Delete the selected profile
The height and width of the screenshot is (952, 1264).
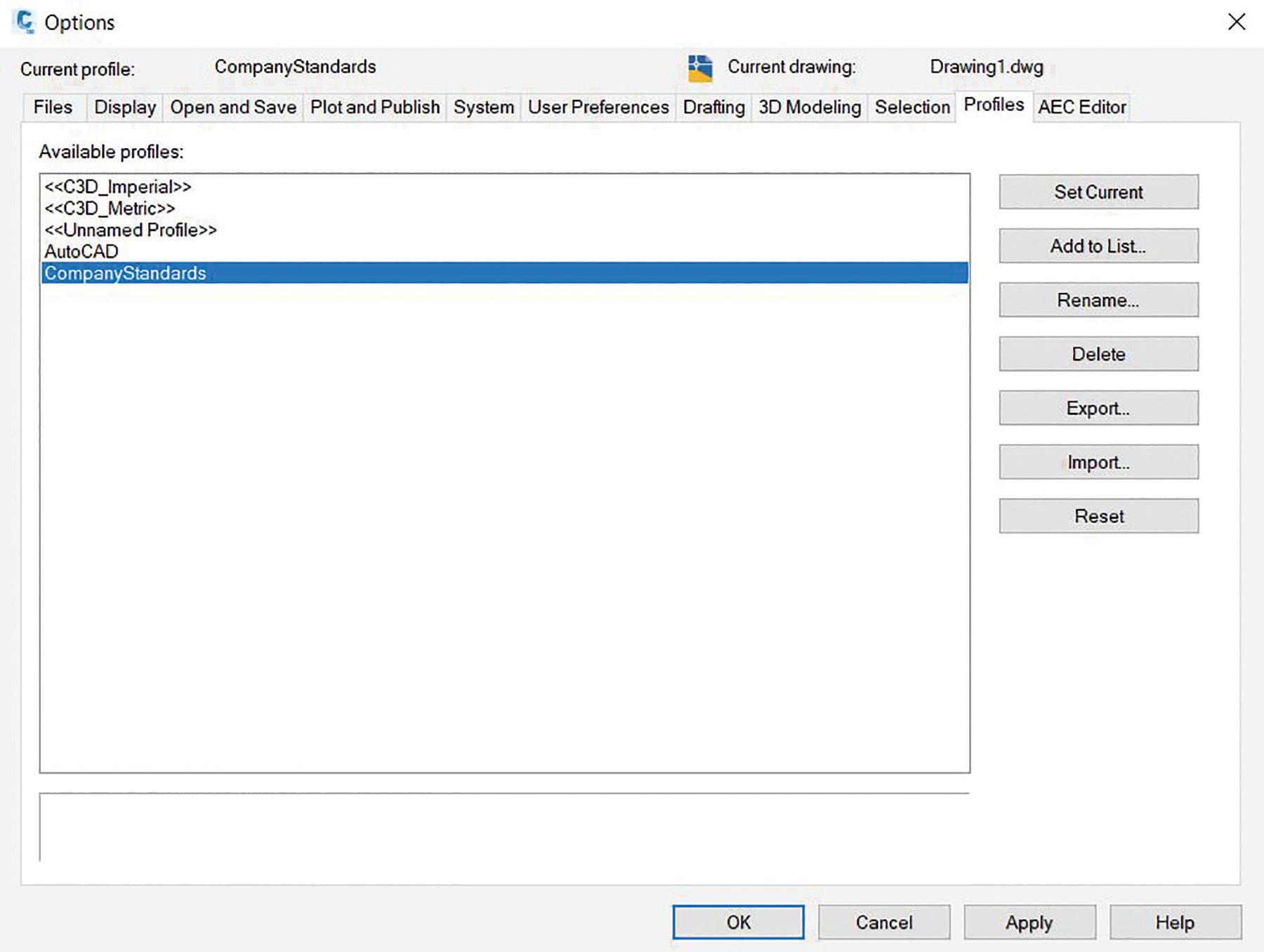[x=1098, y=354]
